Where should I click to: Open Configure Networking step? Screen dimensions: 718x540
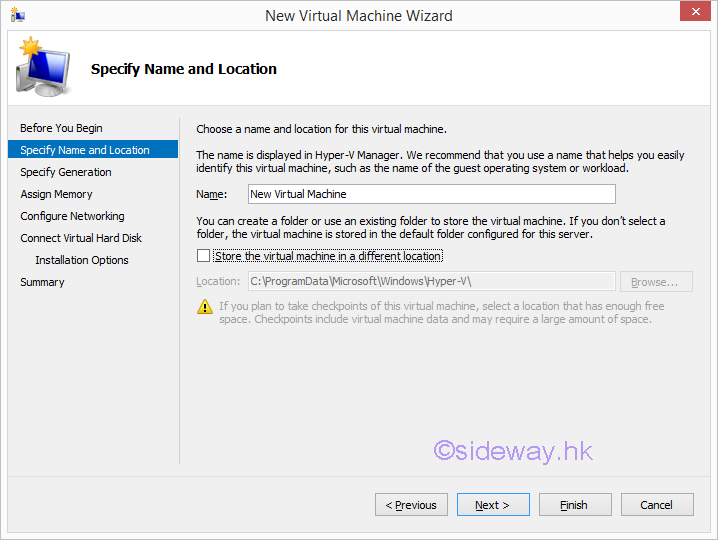point(72,216)
